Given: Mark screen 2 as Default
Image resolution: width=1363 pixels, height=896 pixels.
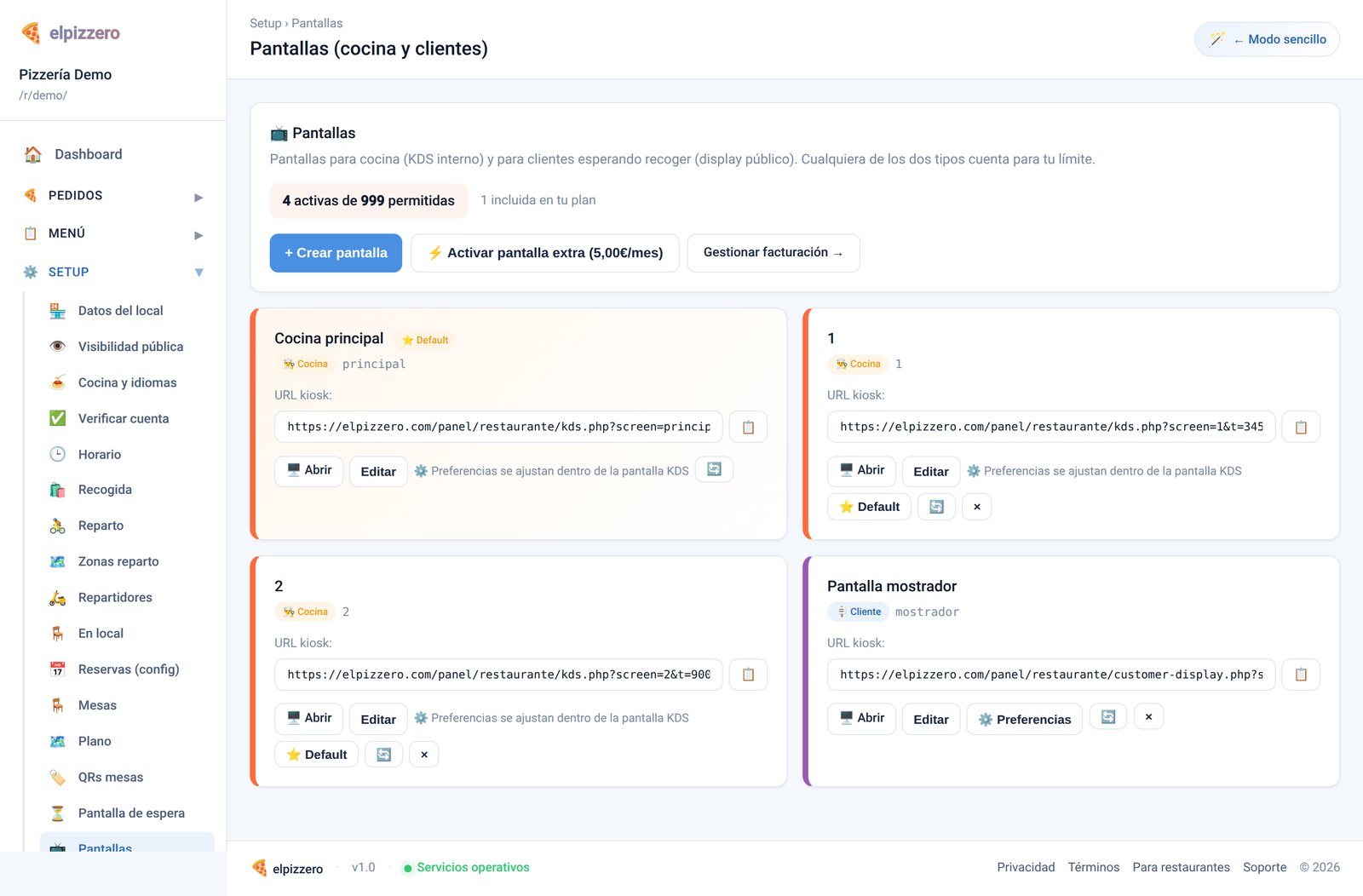Looking at the screenshot, I should (316, 755).
